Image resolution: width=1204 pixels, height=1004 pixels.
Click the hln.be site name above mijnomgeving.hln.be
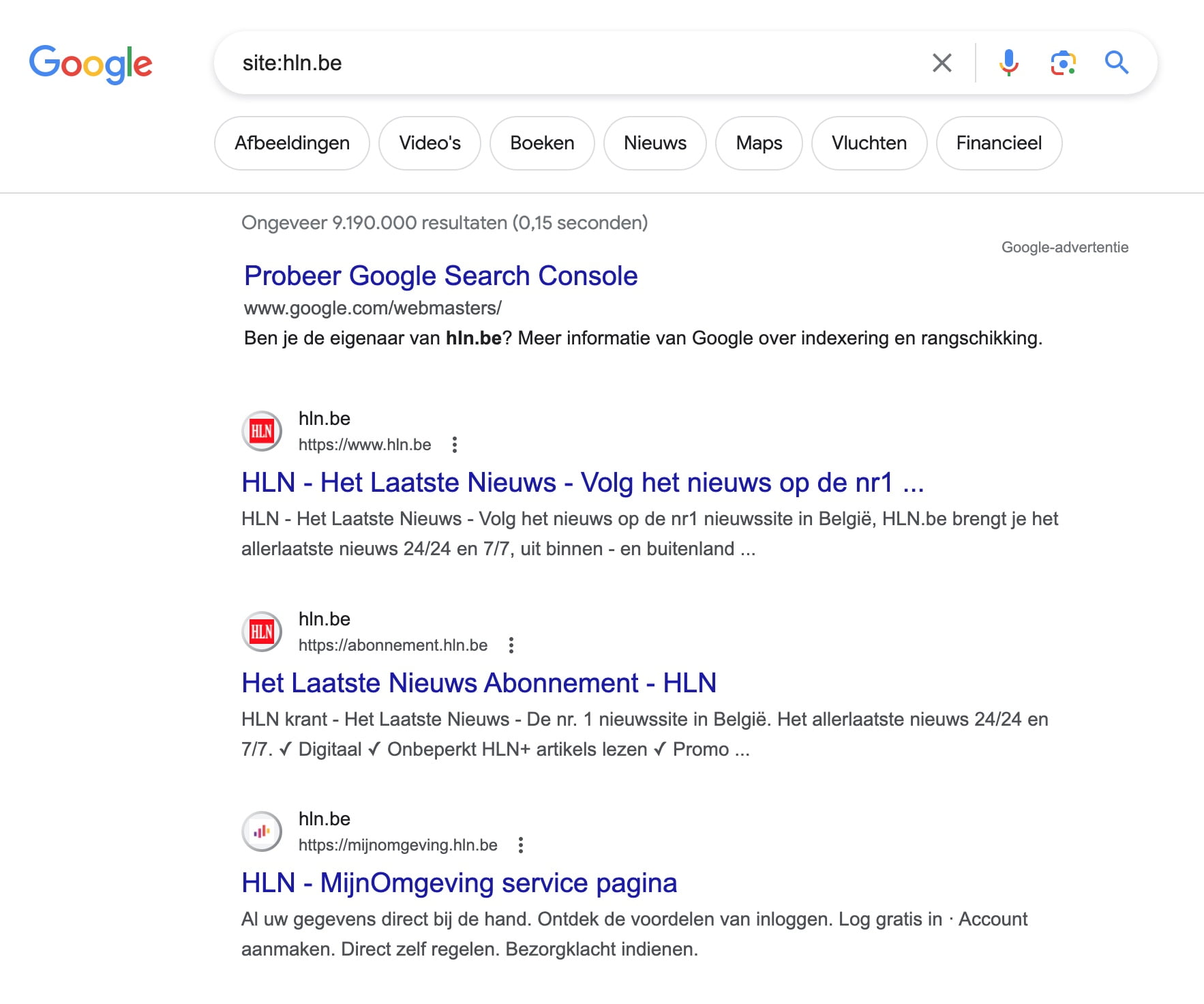[325, 818]
